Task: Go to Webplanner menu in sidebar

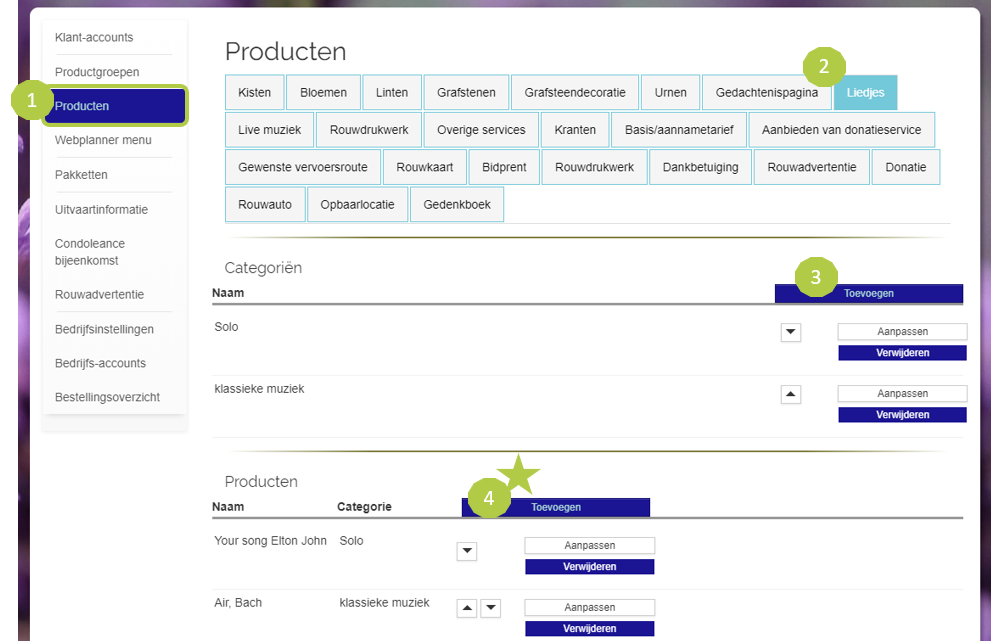Action: pyautogui.click(x=103, y=140)
